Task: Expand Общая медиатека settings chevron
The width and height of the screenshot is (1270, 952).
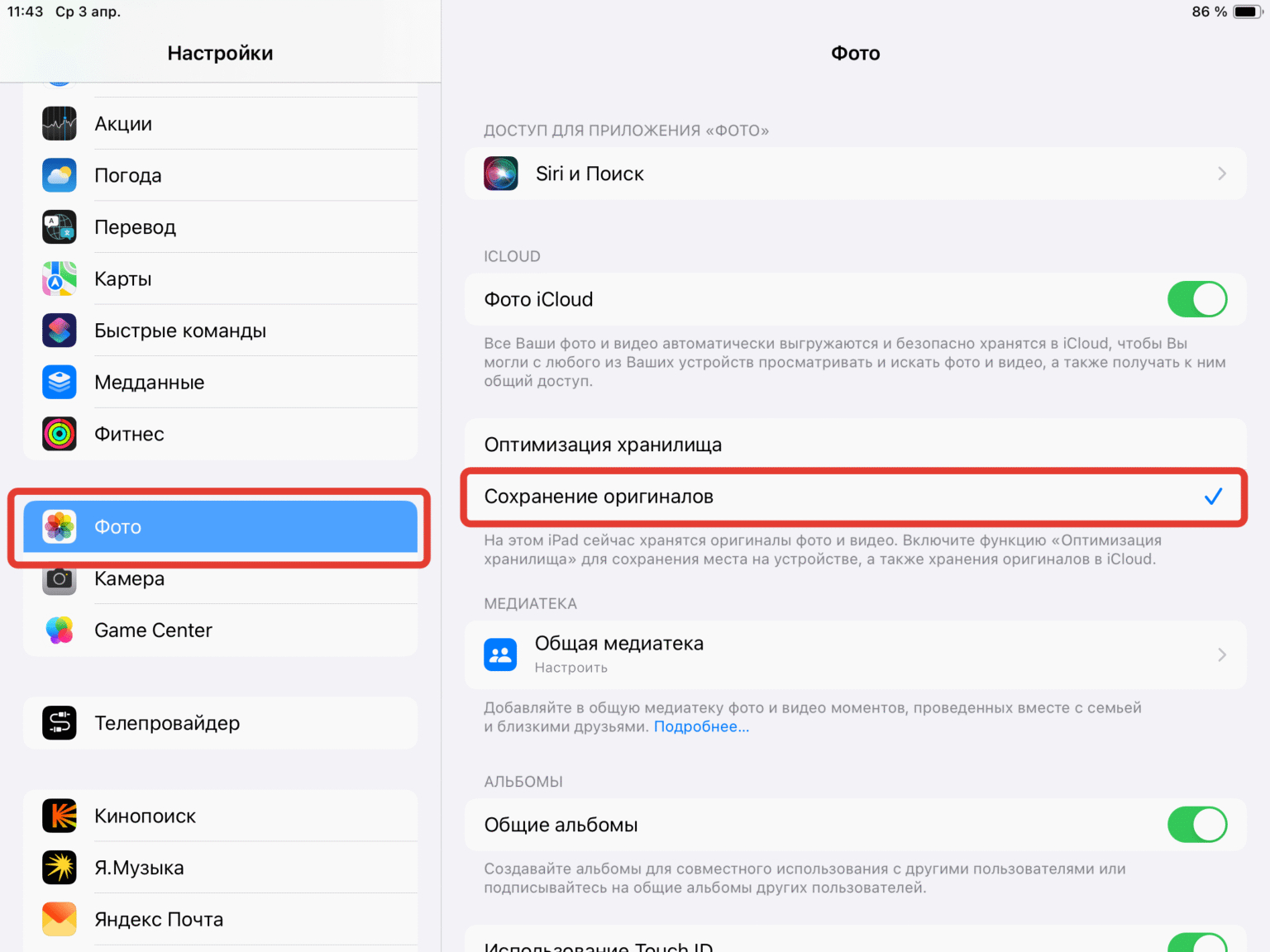Action: click(1221, 654)
